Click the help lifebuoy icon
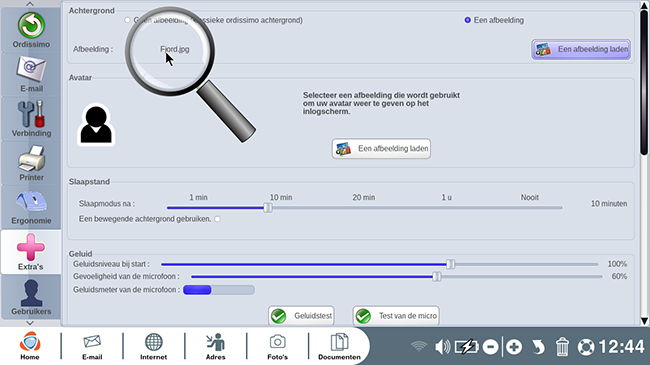This screenshot has width=650, height=365. (x=586, y=347)
